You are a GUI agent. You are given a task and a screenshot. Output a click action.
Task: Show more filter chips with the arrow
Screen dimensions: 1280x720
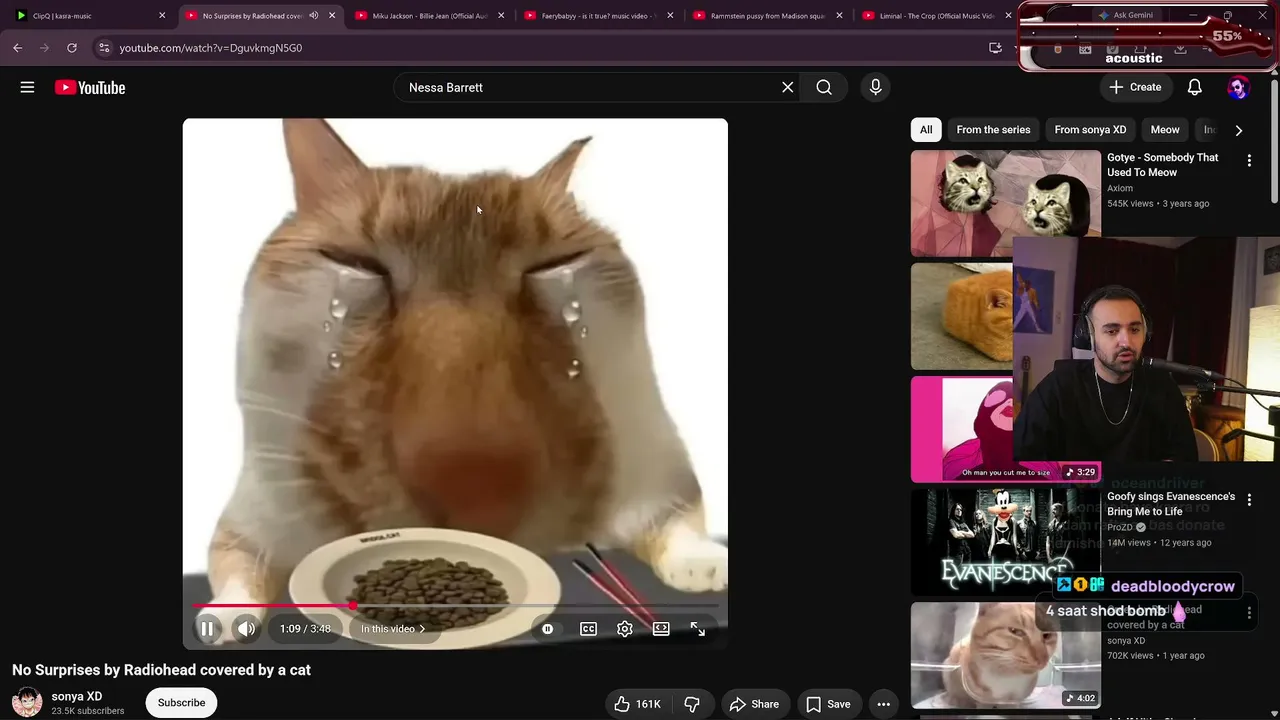coord(1239,130)
